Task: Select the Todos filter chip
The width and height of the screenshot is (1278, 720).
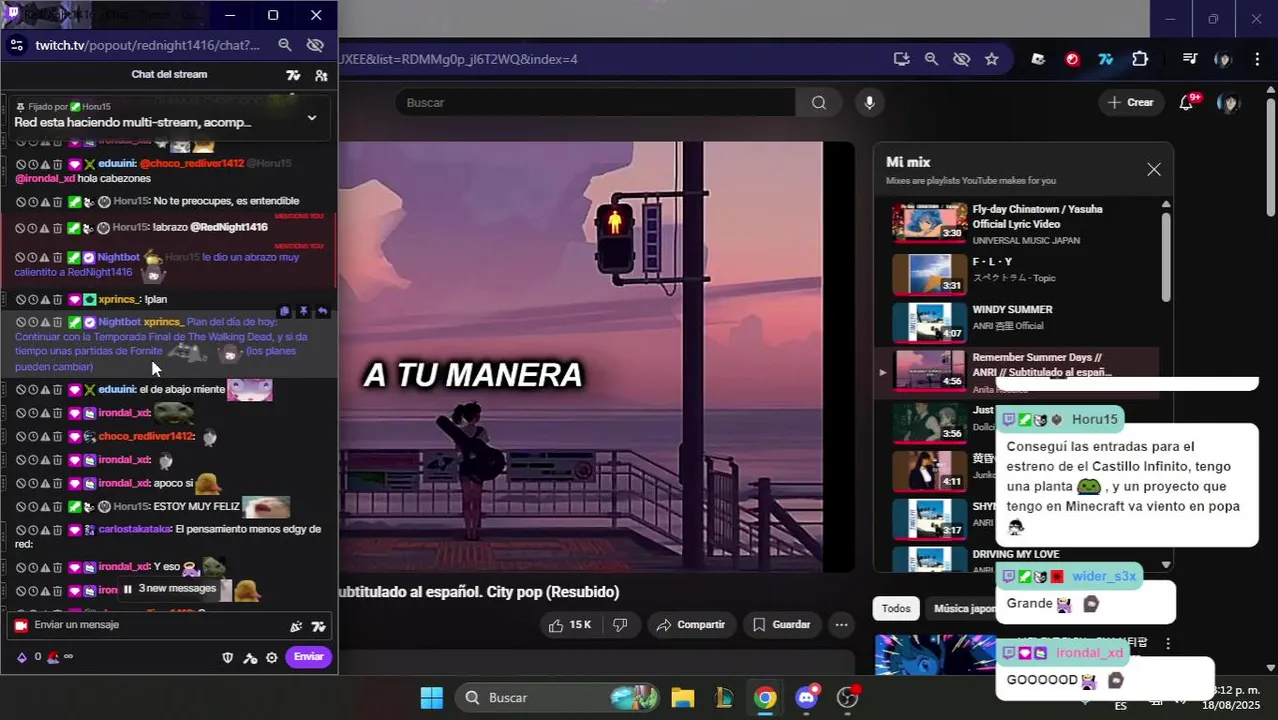Action: pyautogui.click(x=896, y=608)
